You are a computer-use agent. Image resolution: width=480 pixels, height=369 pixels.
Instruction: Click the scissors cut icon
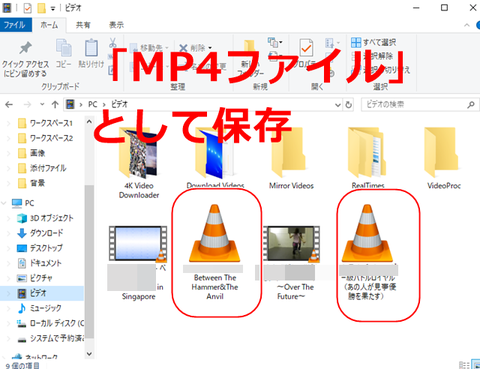coord(113,43)
